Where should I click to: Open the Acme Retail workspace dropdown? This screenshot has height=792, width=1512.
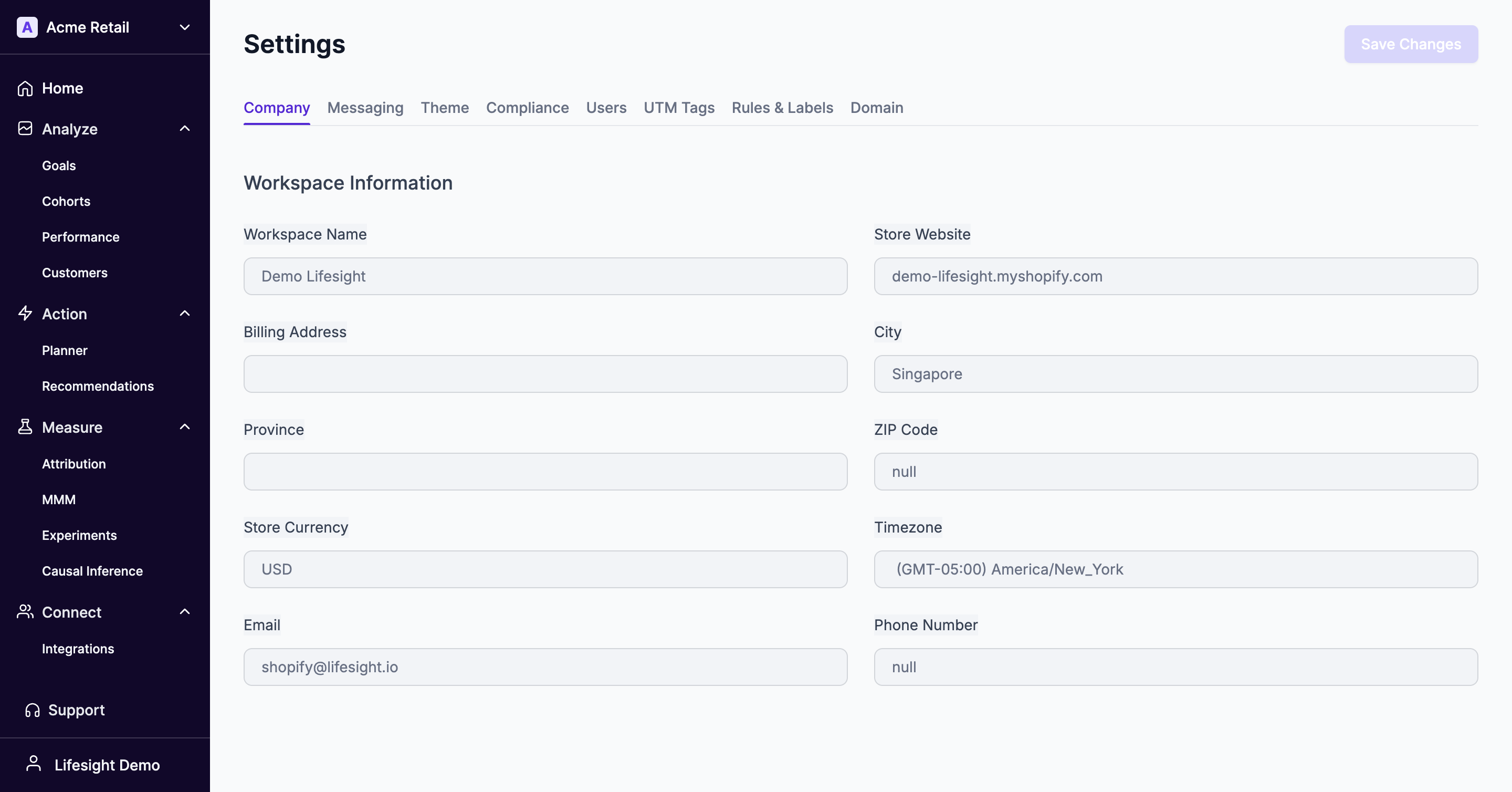(x=184, y=28)
